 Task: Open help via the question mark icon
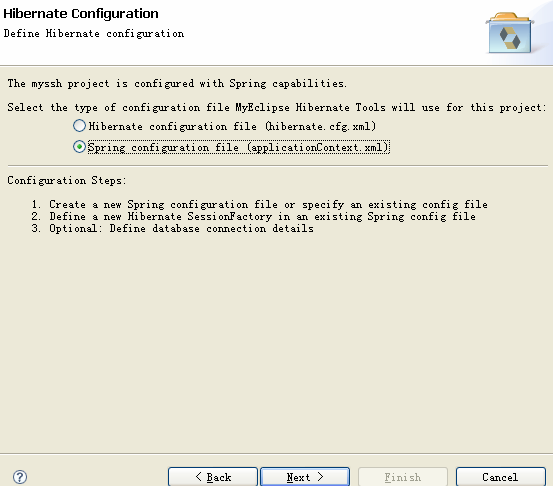tap(20, 477)
